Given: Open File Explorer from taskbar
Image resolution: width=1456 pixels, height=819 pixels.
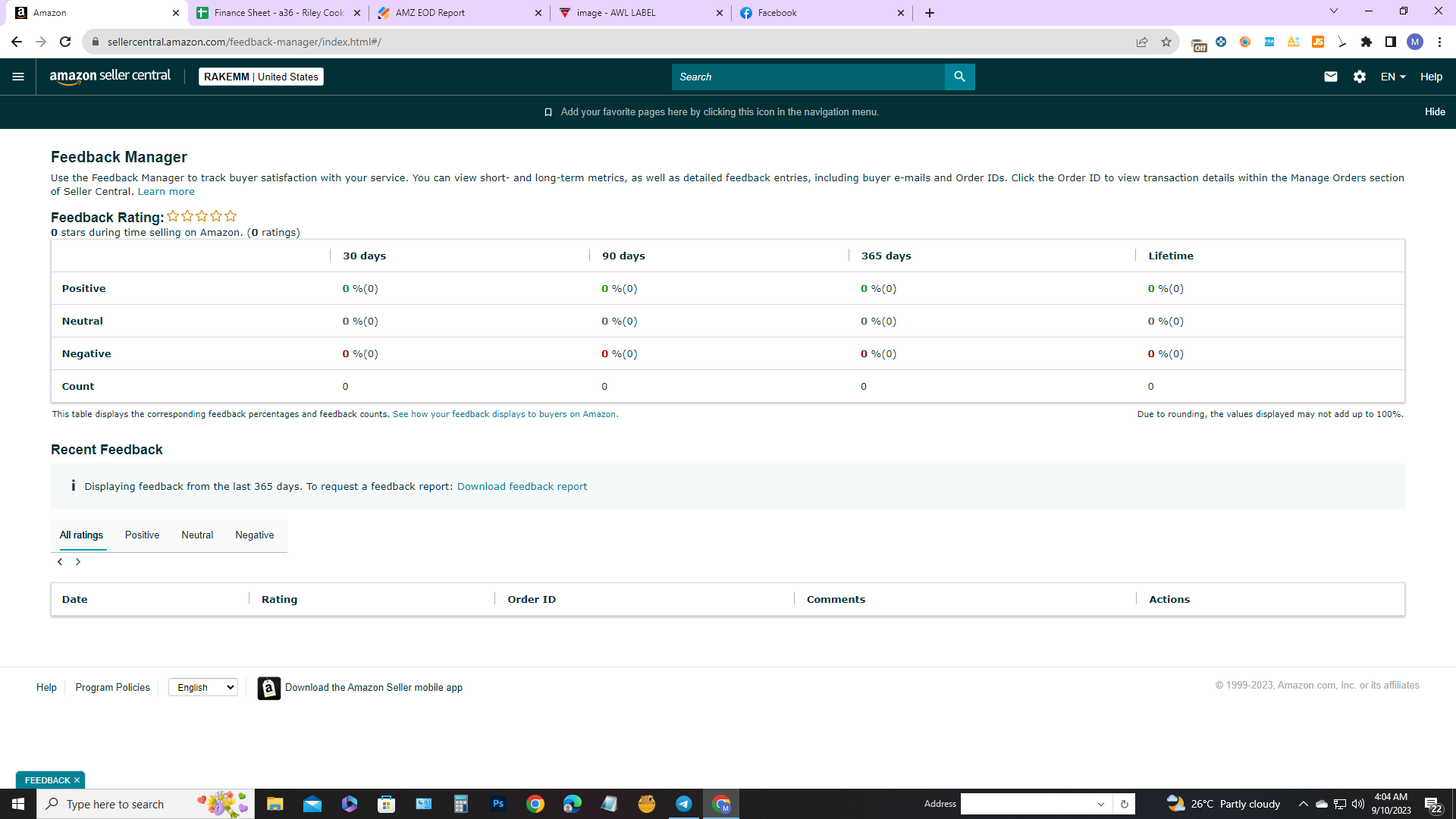Looking at the screenshot, I should click(275, 804).
